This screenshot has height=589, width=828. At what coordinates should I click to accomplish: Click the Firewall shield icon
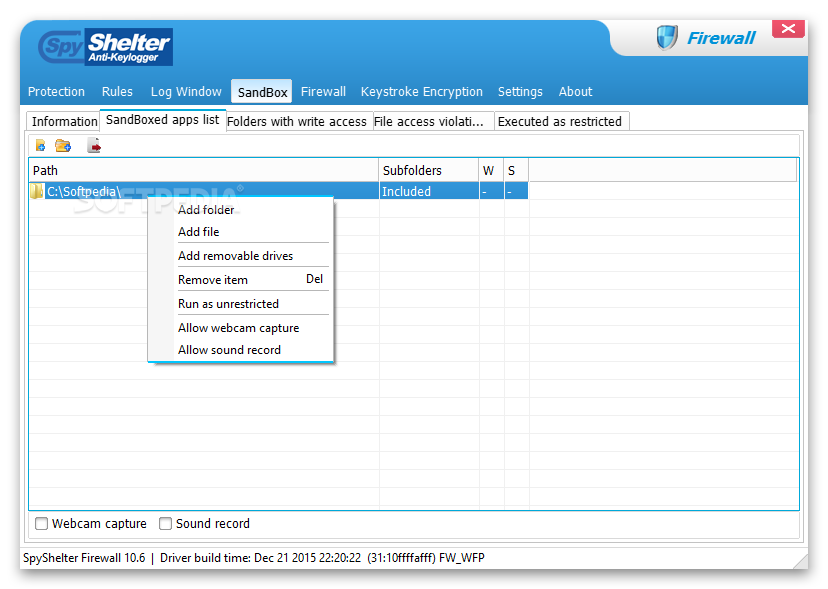click(667, 38)
